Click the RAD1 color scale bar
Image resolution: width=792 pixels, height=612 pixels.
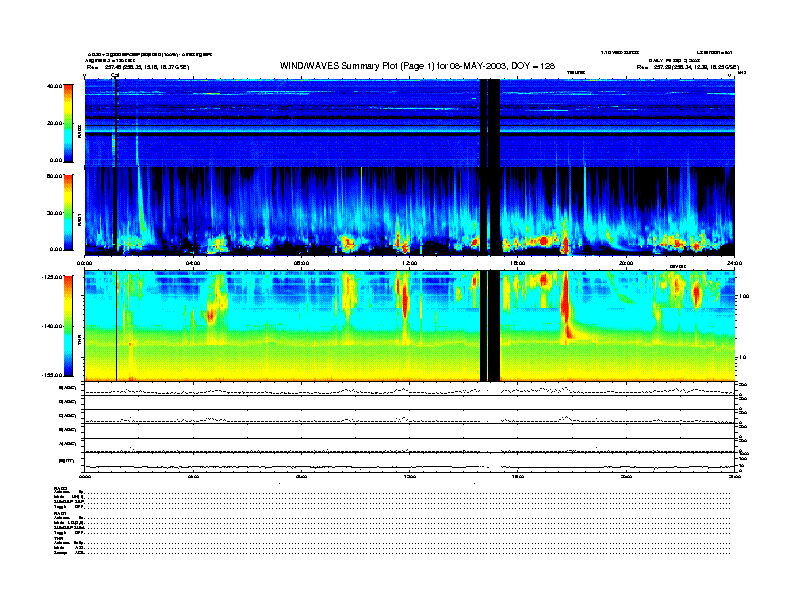tap(68, 212)
